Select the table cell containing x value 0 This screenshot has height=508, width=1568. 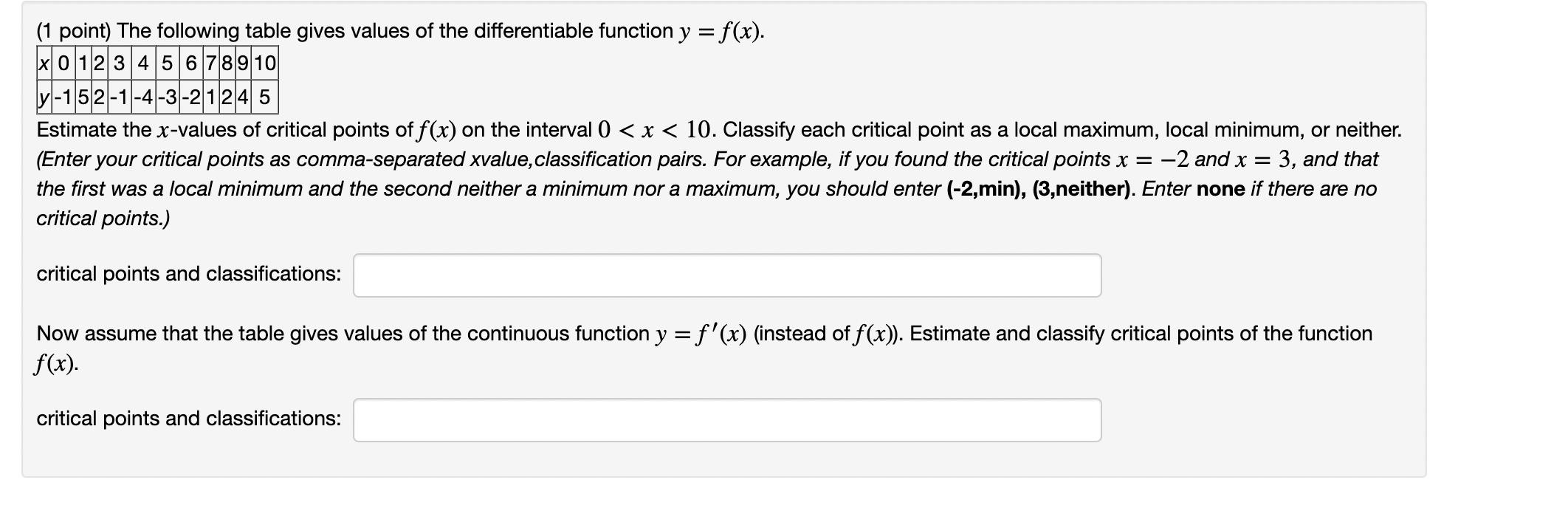pos(65,65)
